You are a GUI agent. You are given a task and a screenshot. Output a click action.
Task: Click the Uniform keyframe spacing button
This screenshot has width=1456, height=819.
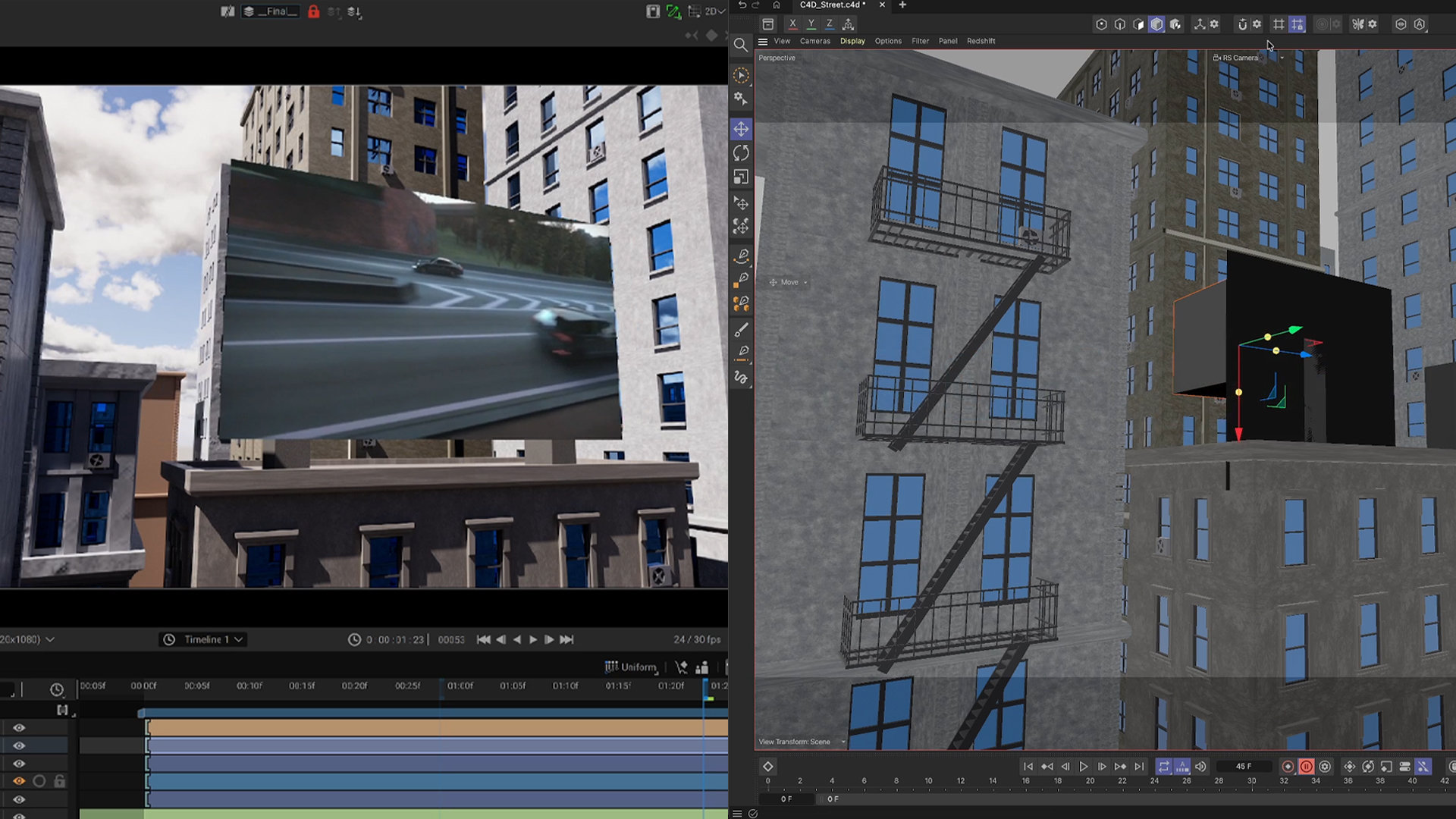[631, 667]
